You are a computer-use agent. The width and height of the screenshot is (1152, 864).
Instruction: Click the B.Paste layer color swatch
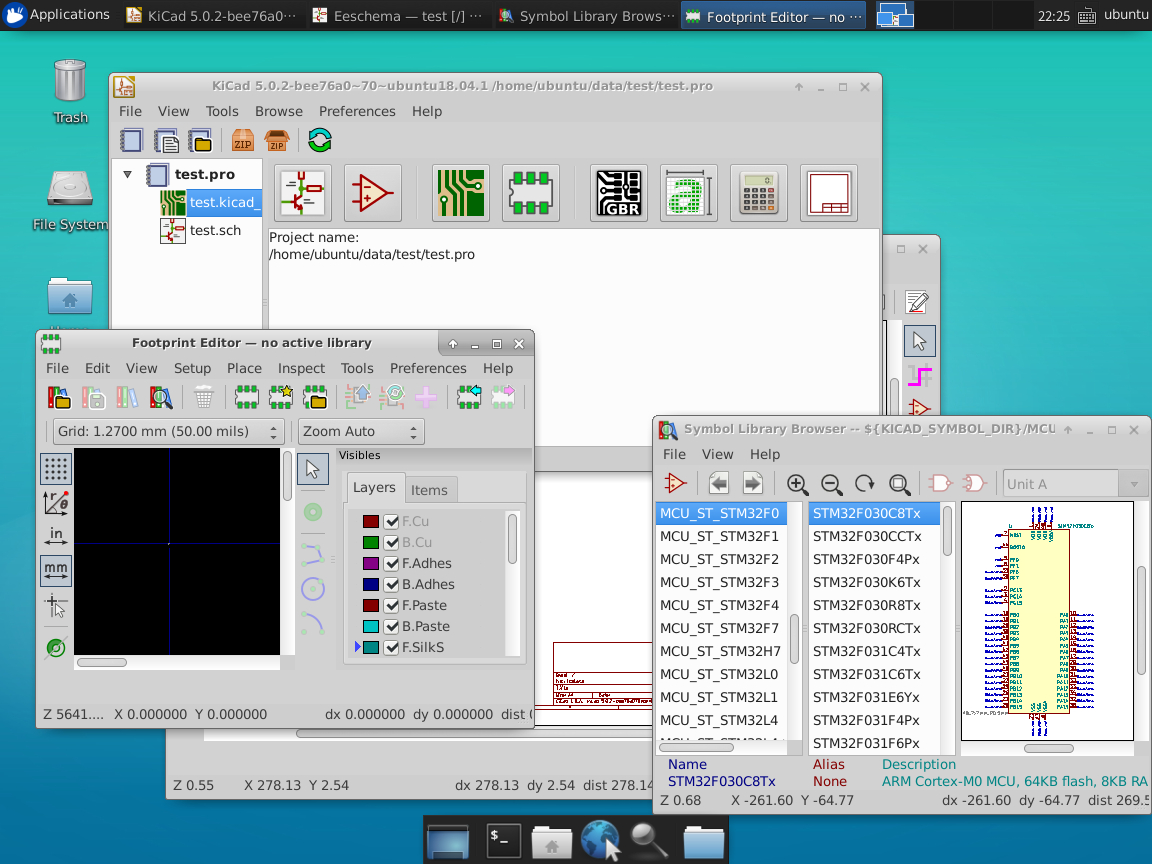pos(371,627)
